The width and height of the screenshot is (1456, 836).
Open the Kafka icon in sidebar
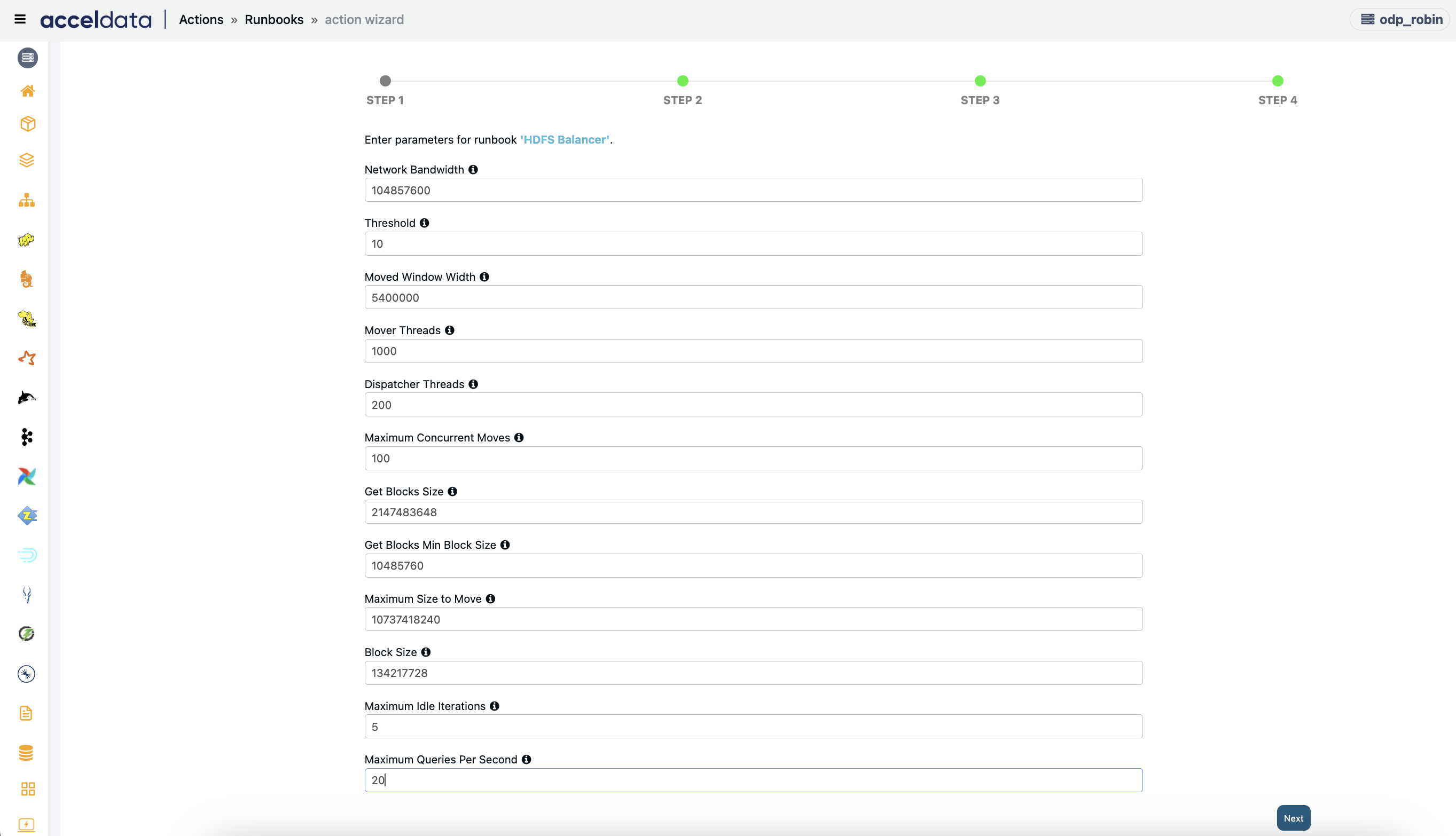pos(26,437)
